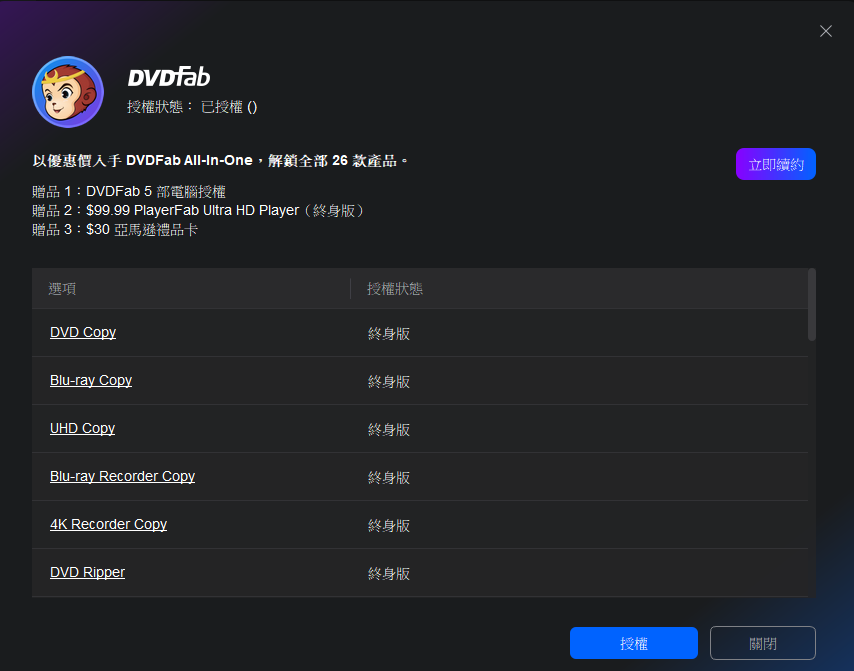Image resolution: width=854 pixels, height=671 pixels.
Task: Click 終身版 status in Blu-ray Copy row
Action: (x=389, y=381)
